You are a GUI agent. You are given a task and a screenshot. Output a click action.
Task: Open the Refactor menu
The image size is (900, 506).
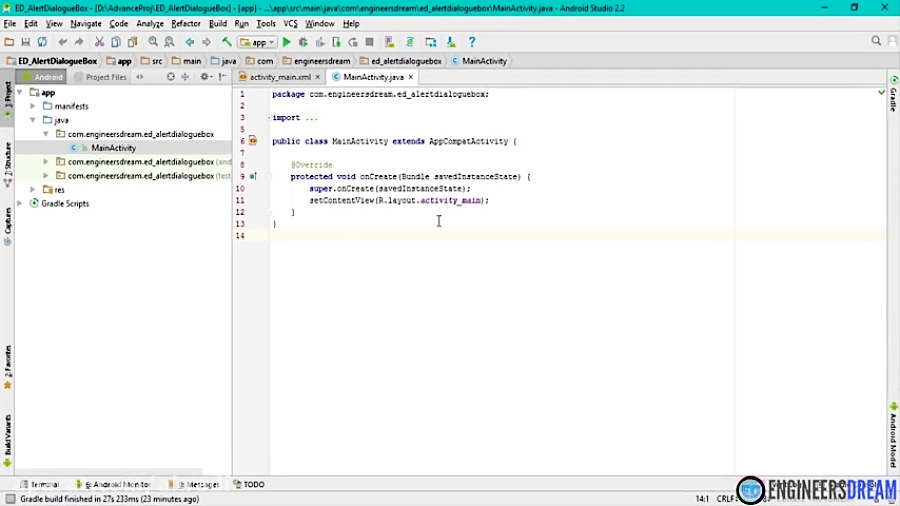pos(185,23)
